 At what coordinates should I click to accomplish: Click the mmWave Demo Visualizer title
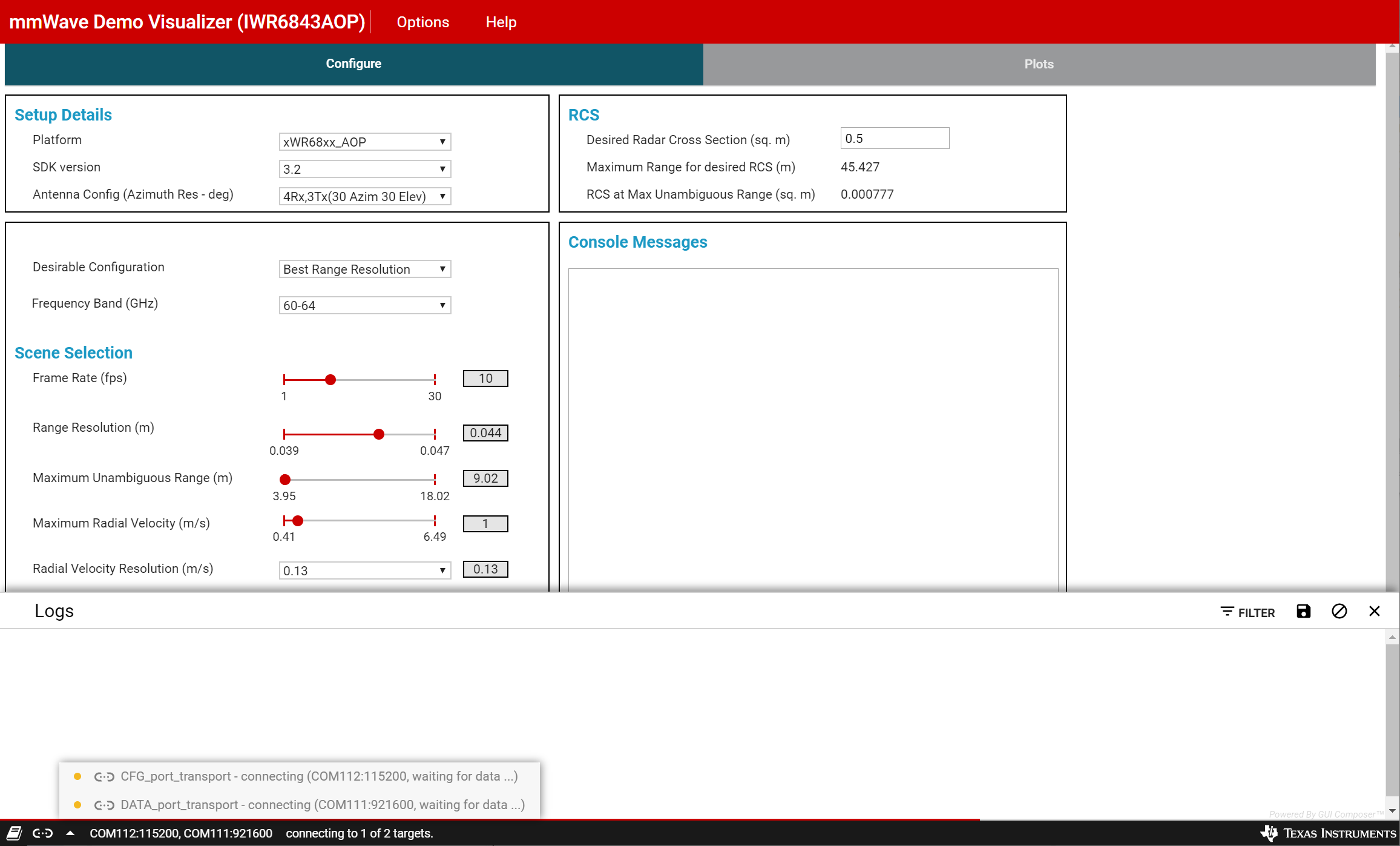(187, 22)
